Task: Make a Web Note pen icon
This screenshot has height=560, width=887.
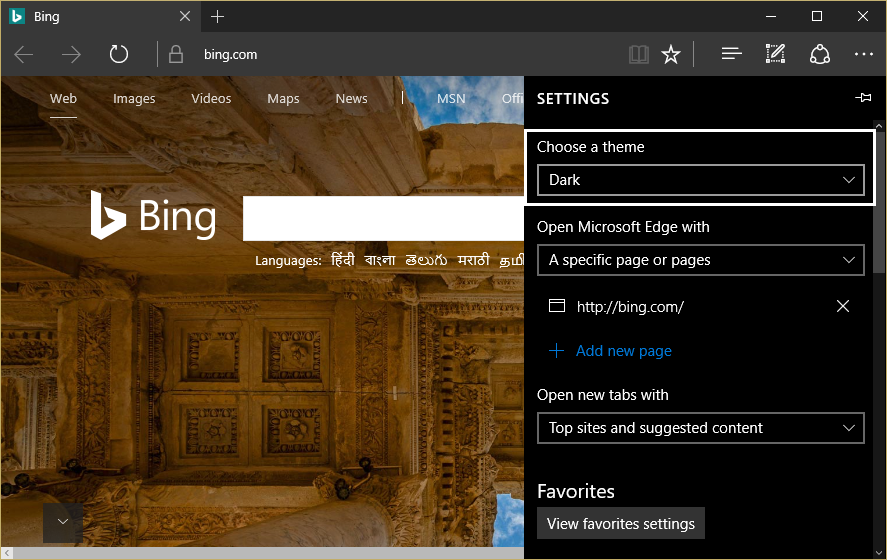Action: click(x=775, y=55)
